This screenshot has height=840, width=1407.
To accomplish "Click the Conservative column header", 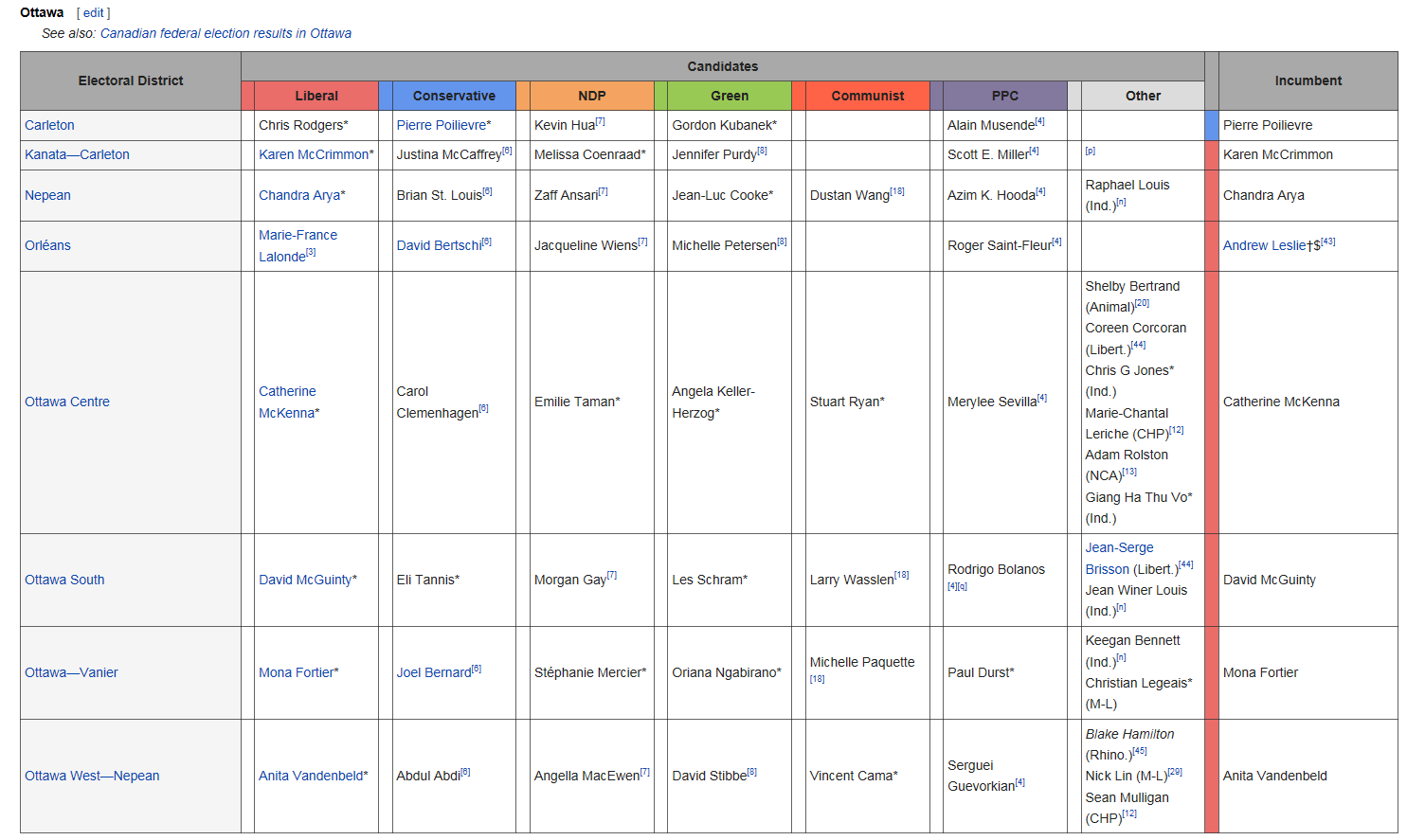I will point(454,96).
